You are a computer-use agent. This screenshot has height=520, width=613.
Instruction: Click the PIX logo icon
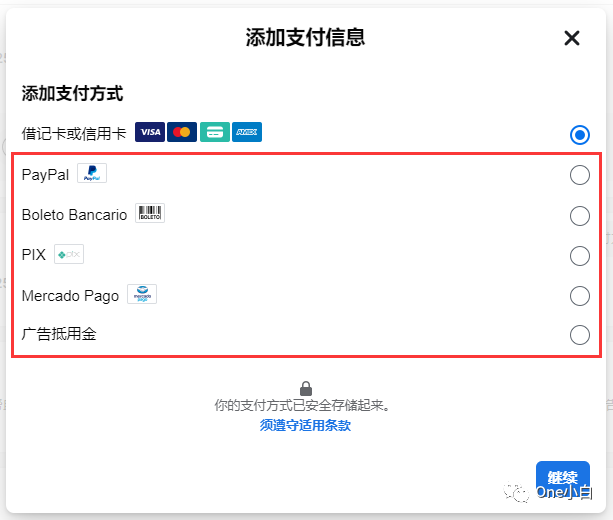[x=69, y=254]
